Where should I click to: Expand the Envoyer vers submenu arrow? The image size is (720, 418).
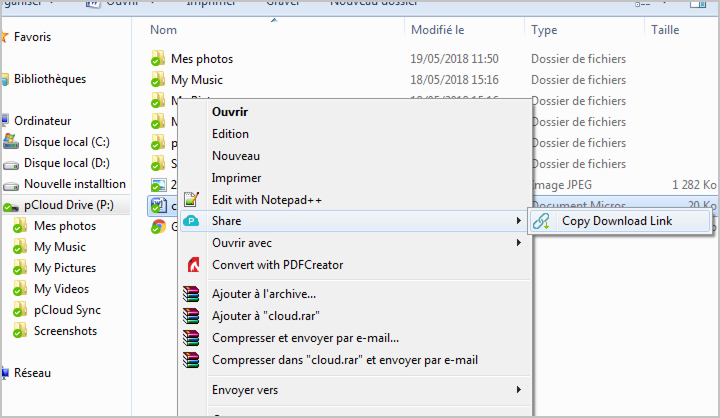click(518, 389)
